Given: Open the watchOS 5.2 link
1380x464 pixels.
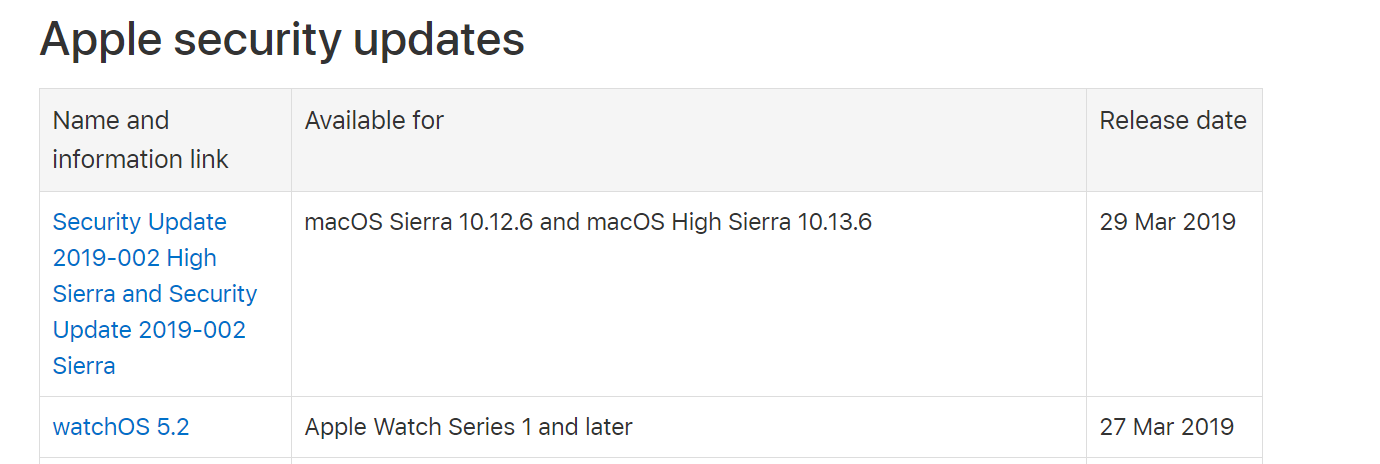Looking at the screenshot, I should [120, 427].
